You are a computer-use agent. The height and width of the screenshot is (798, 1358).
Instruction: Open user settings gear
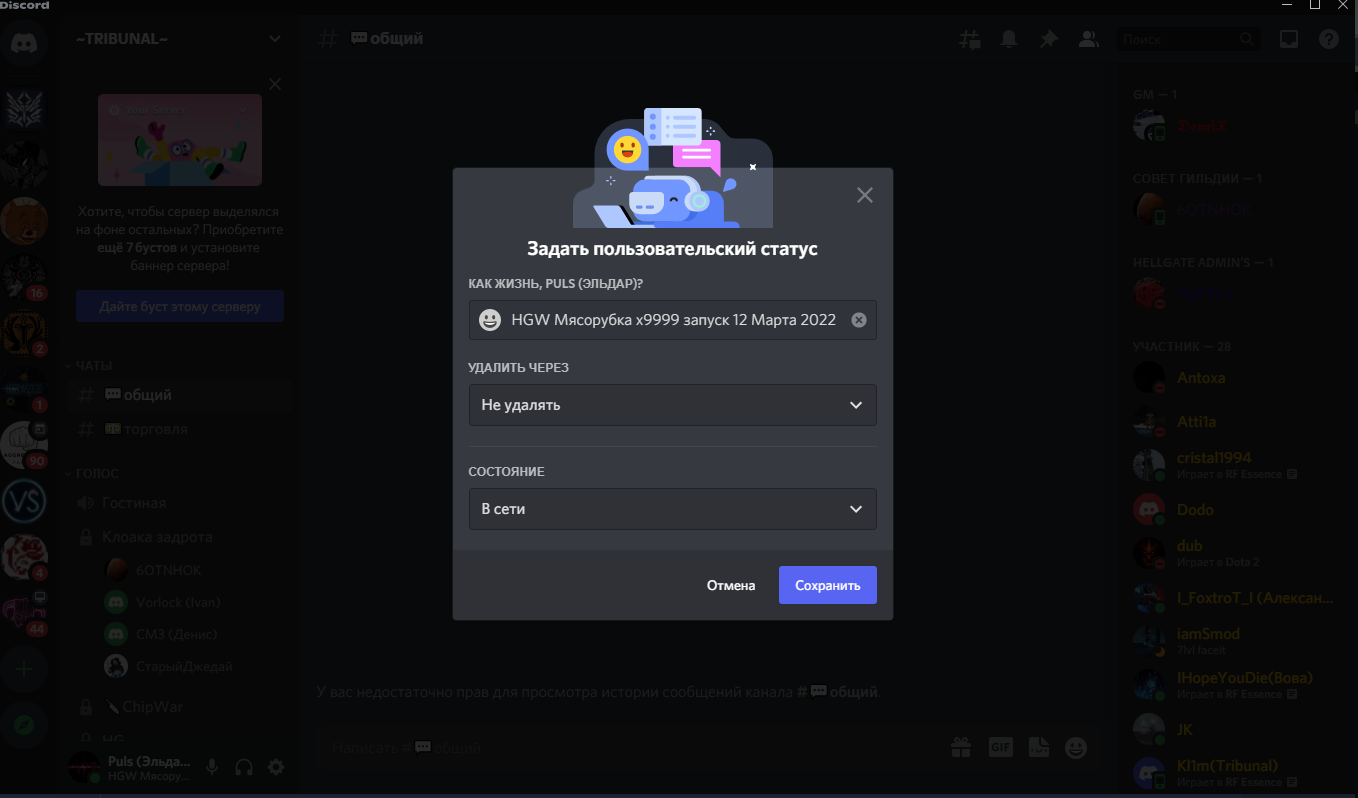pos(276,767)
